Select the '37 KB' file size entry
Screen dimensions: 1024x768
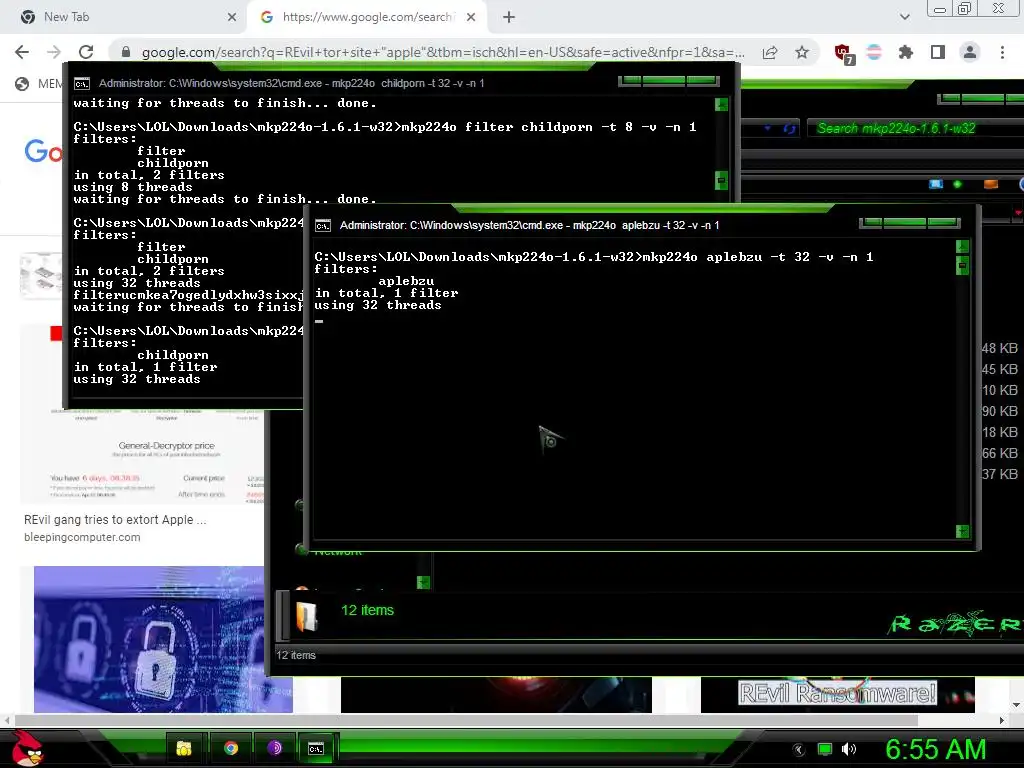tap(999, 474)
